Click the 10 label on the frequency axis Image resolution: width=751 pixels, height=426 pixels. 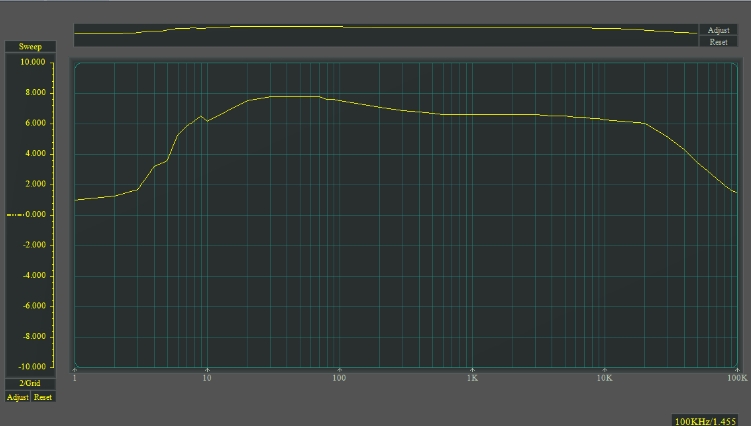click(206, 378)
